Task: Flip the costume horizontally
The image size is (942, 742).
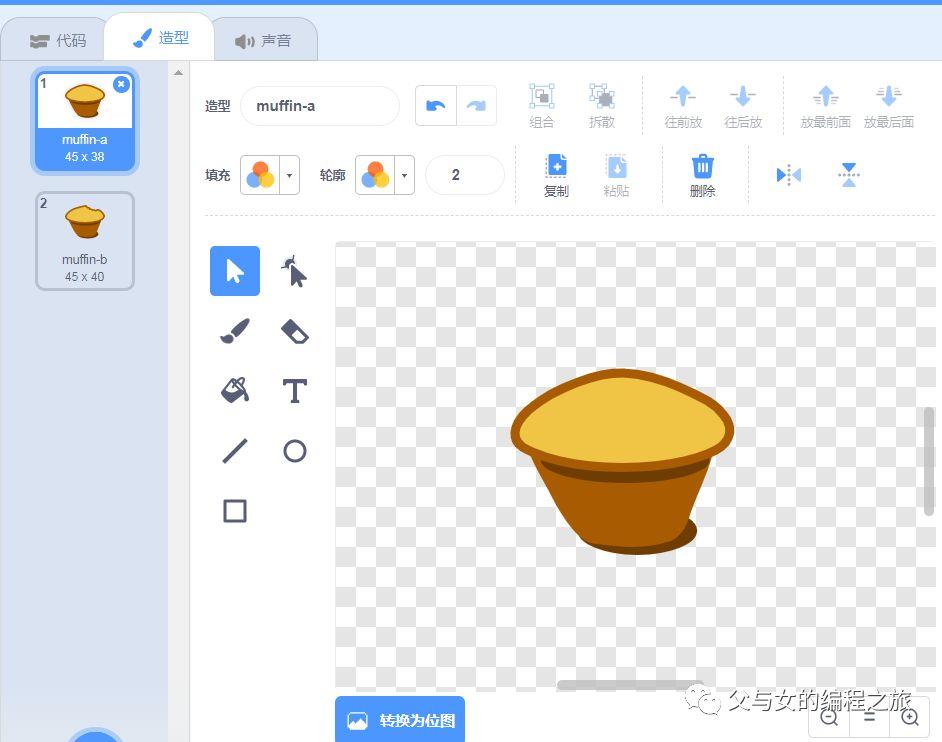Action: pyautogui.click(x=789, y=175)
